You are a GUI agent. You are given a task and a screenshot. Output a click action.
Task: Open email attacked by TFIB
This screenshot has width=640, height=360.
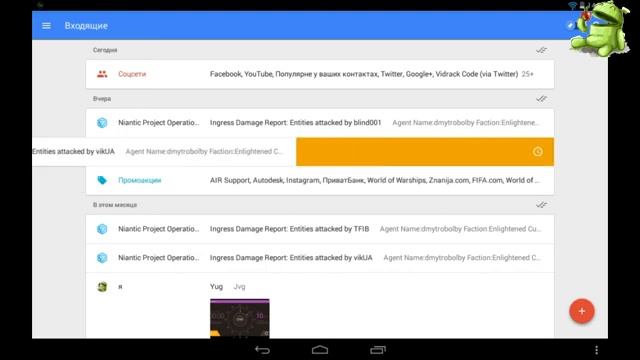click(320, 229)
